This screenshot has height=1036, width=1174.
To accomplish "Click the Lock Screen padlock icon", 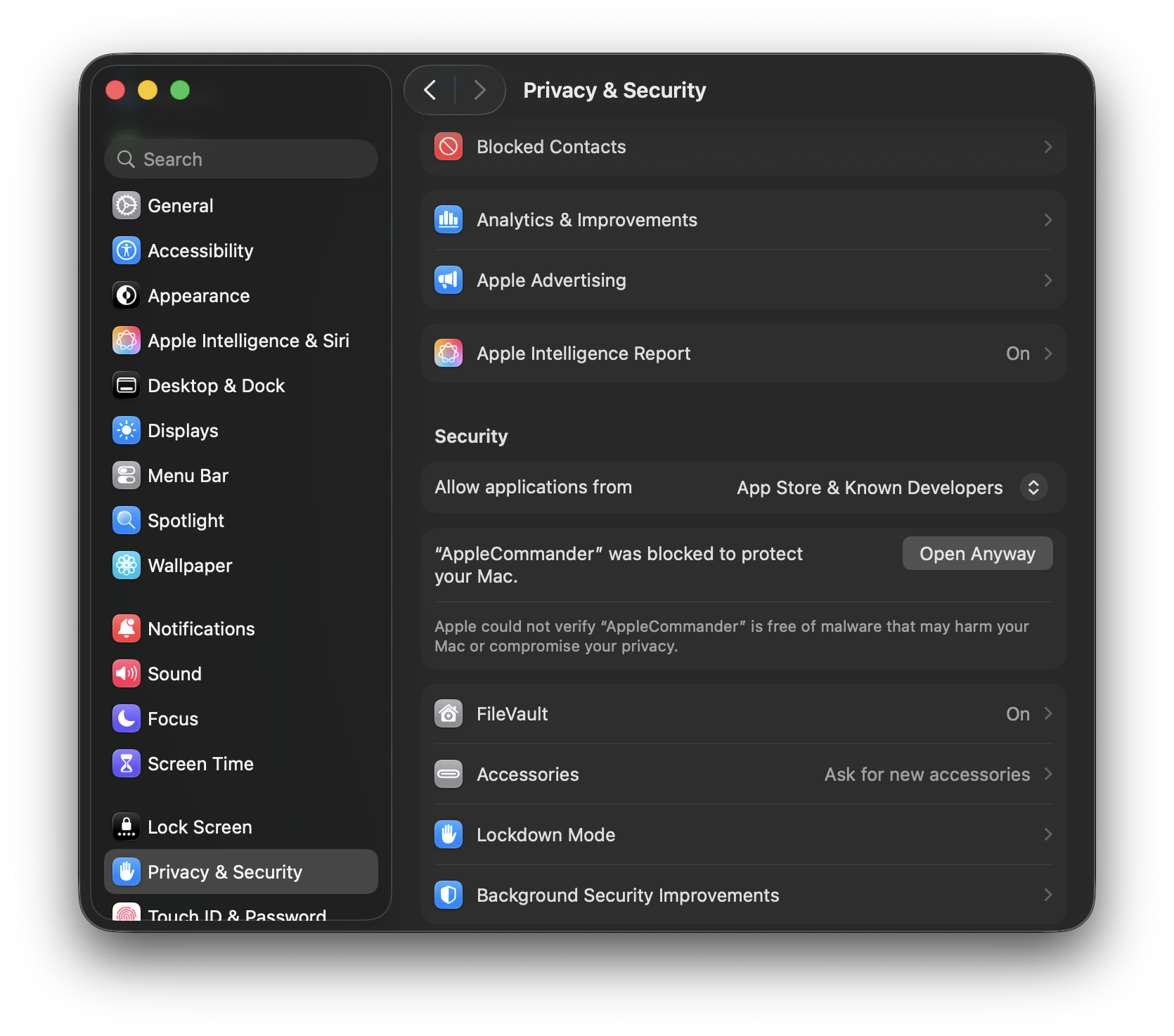I will (x=127, y=827).
